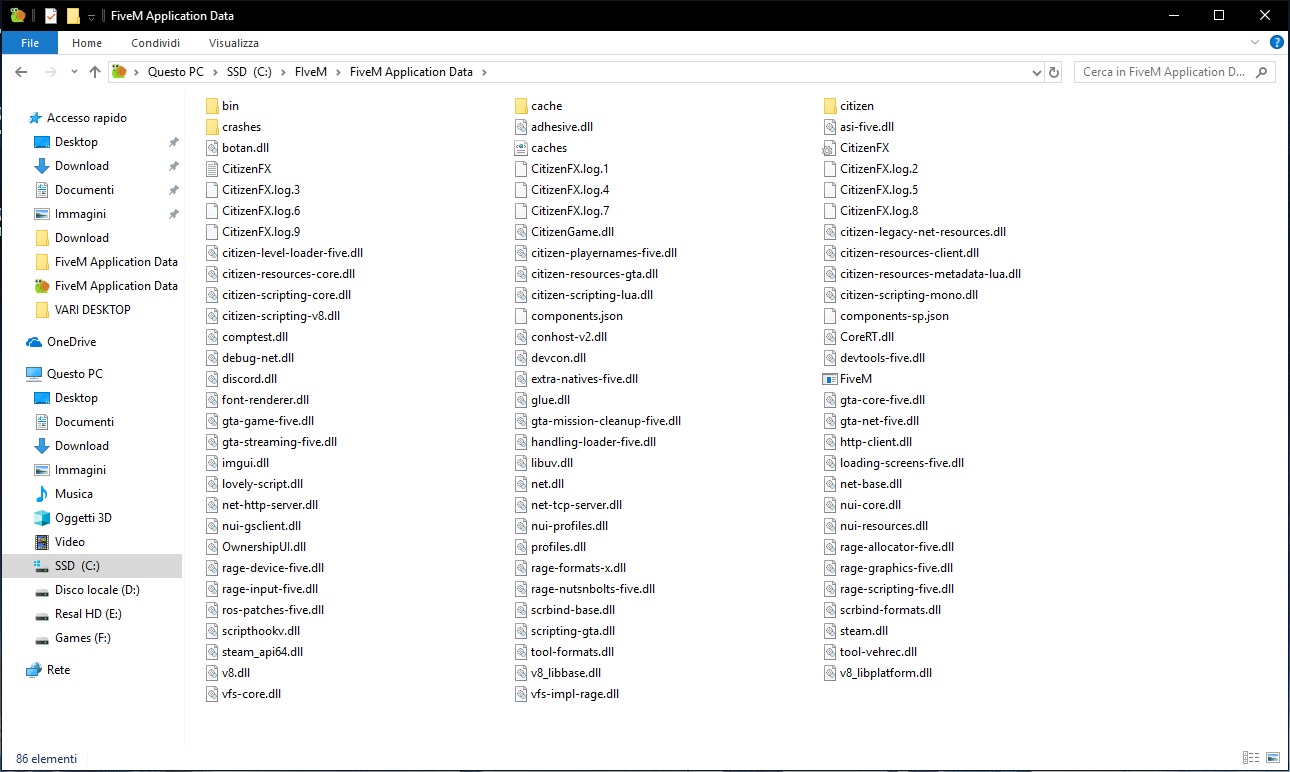This screenshot has width=1290, height=772.
Task: Expand the ribbon with the chevron
Action: pyautogui.click(x=1256, y=43)
